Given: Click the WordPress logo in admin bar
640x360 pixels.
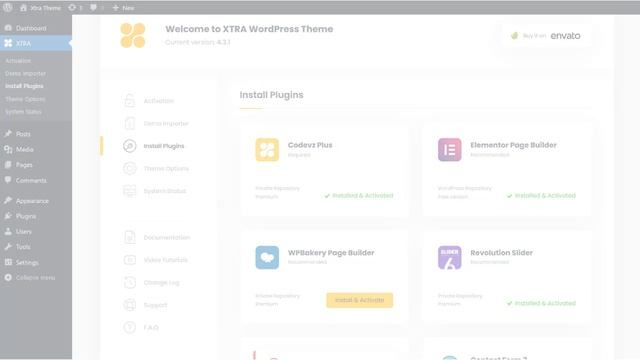Looking at the screenshot, I should click(7, 7).
